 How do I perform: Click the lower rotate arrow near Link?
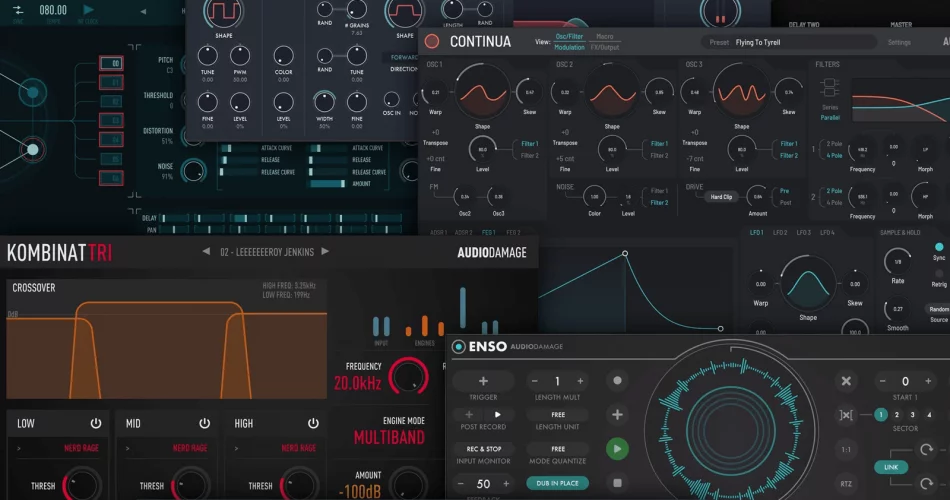[926, 483]
